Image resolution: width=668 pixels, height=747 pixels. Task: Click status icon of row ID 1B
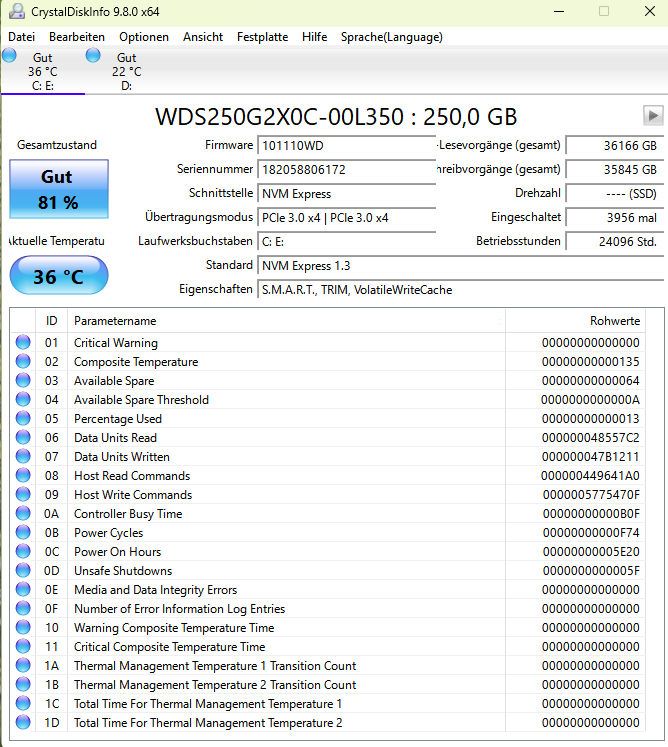click(23, 684)
